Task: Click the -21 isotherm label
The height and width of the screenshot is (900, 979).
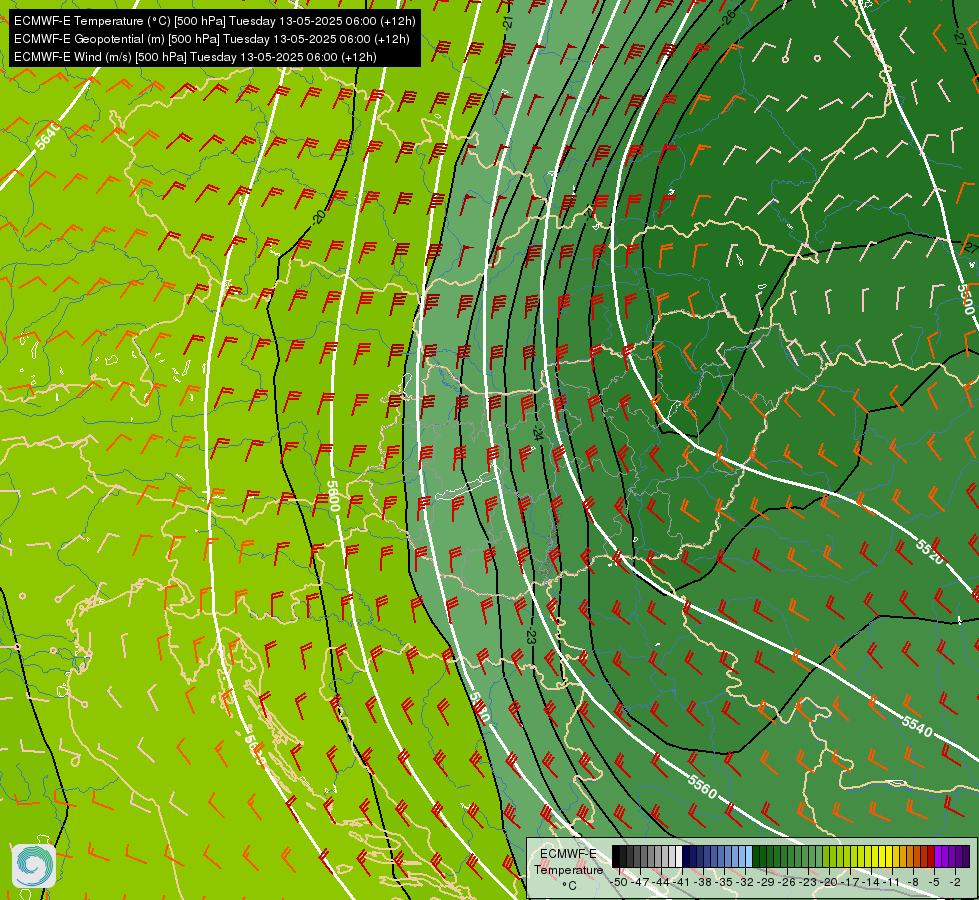Action: 508,22
